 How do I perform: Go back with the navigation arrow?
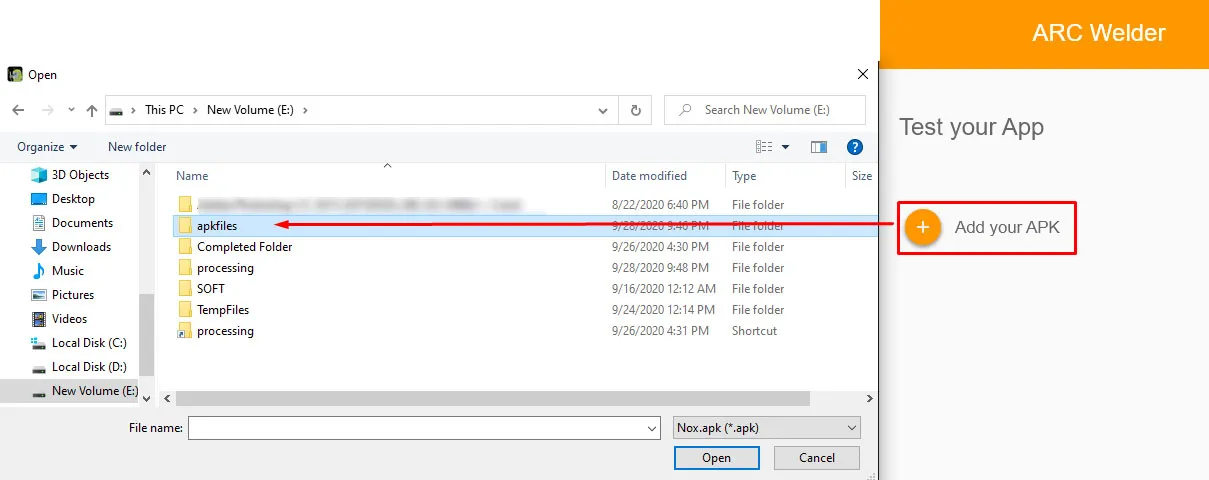pyautogui.click(x=18, y=110)
